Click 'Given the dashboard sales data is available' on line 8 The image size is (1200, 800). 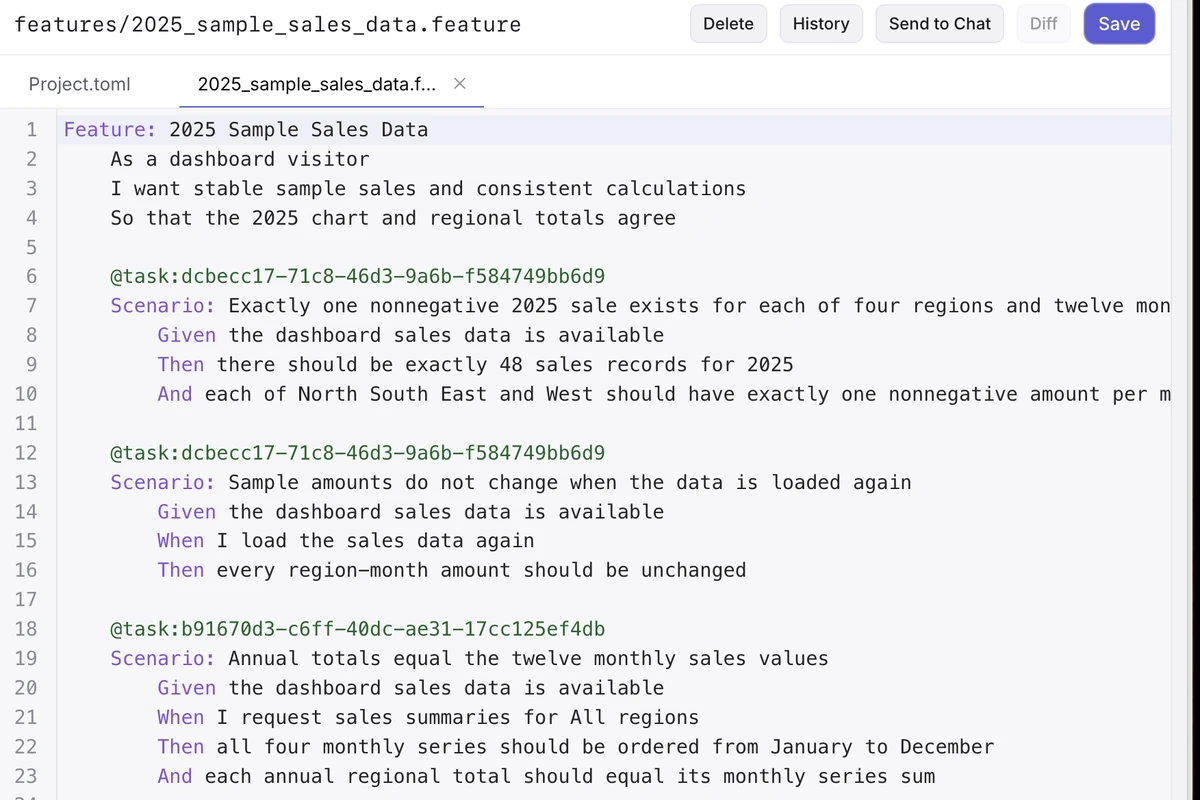click(411, 336)
